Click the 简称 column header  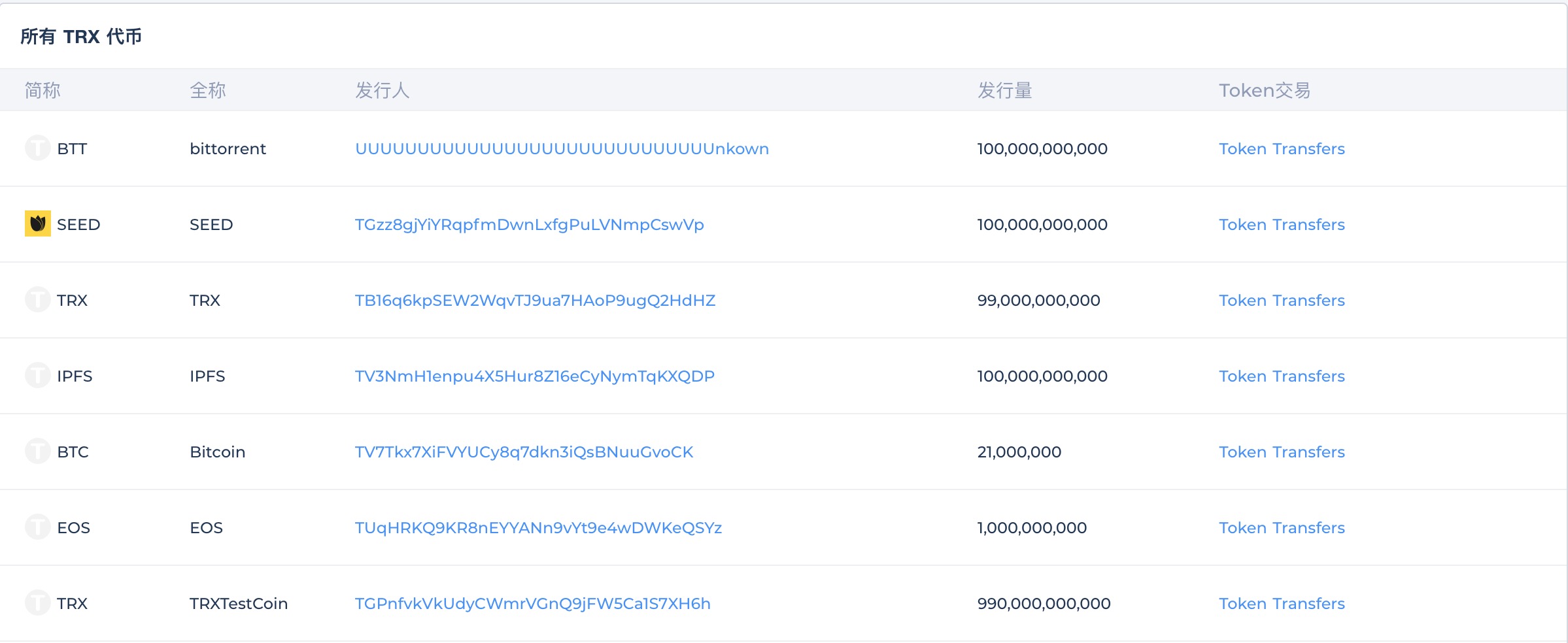point(43,90)
